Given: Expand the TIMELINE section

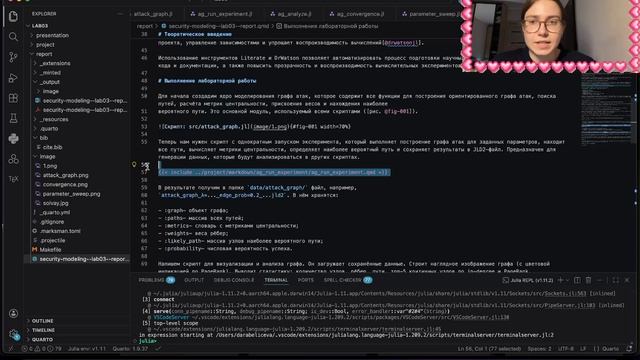Looking at the screenshot, I should click(43, 330).
